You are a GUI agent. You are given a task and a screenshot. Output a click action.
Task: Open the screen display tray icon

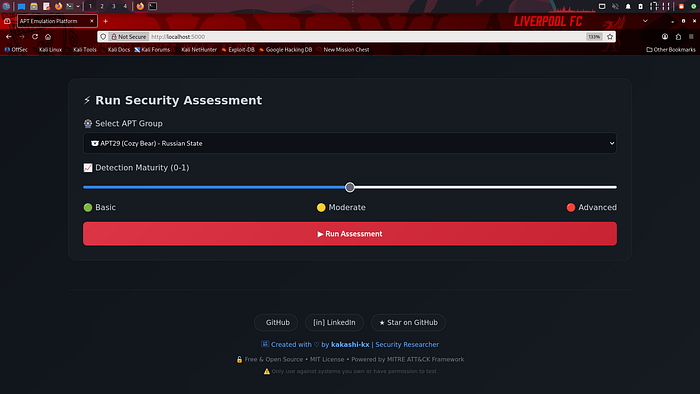pos(602,6)
